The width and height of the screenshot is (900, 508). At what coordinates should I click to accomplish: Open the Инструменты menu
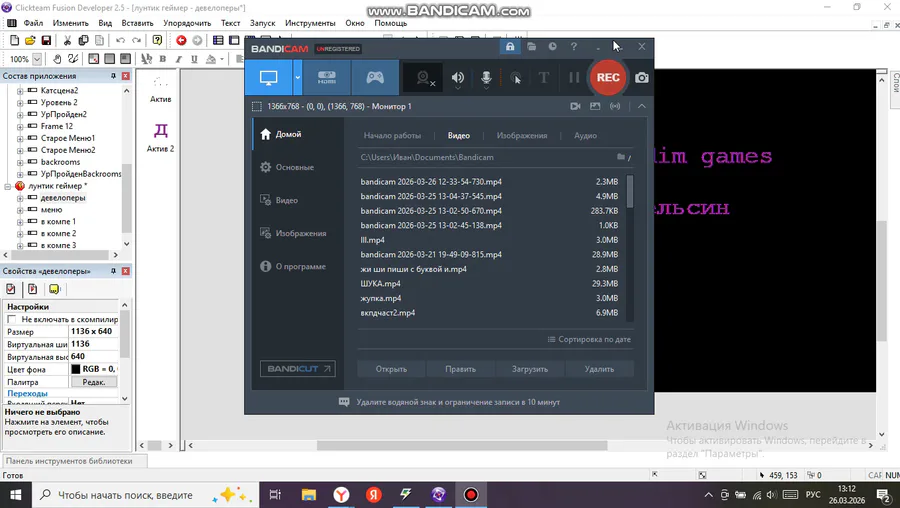(310, 23)
